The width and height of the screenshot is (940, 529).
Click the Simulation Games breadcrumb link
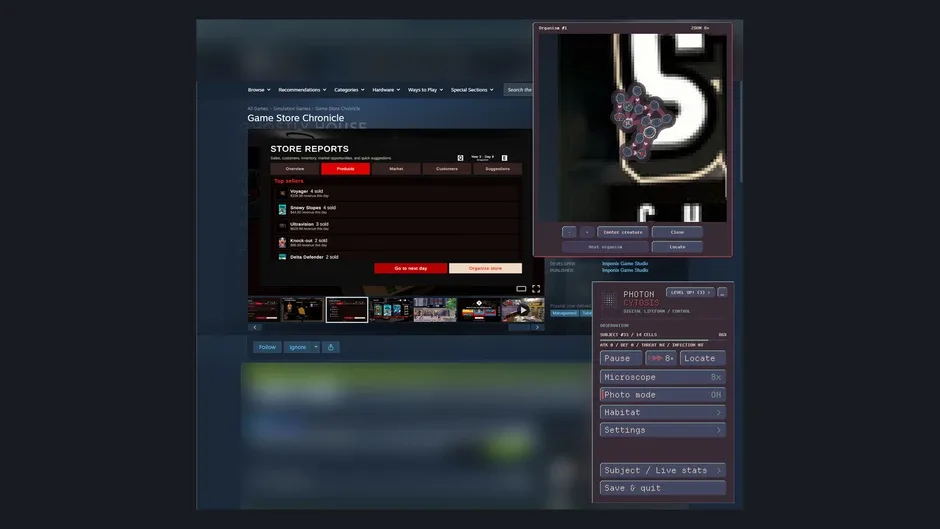tap(292, 109)
